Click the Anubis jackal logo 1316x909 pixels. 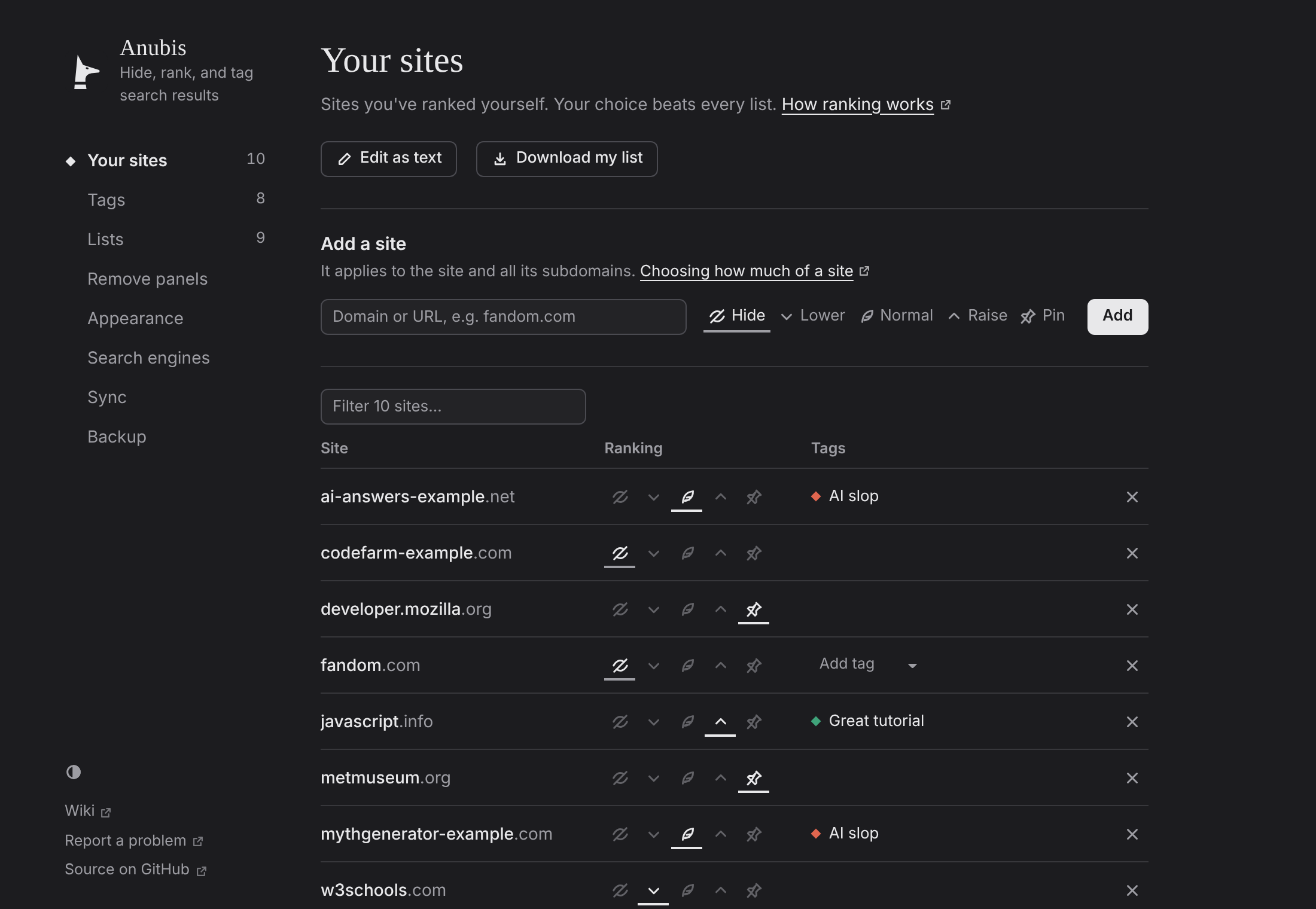(x=86, y=72)
